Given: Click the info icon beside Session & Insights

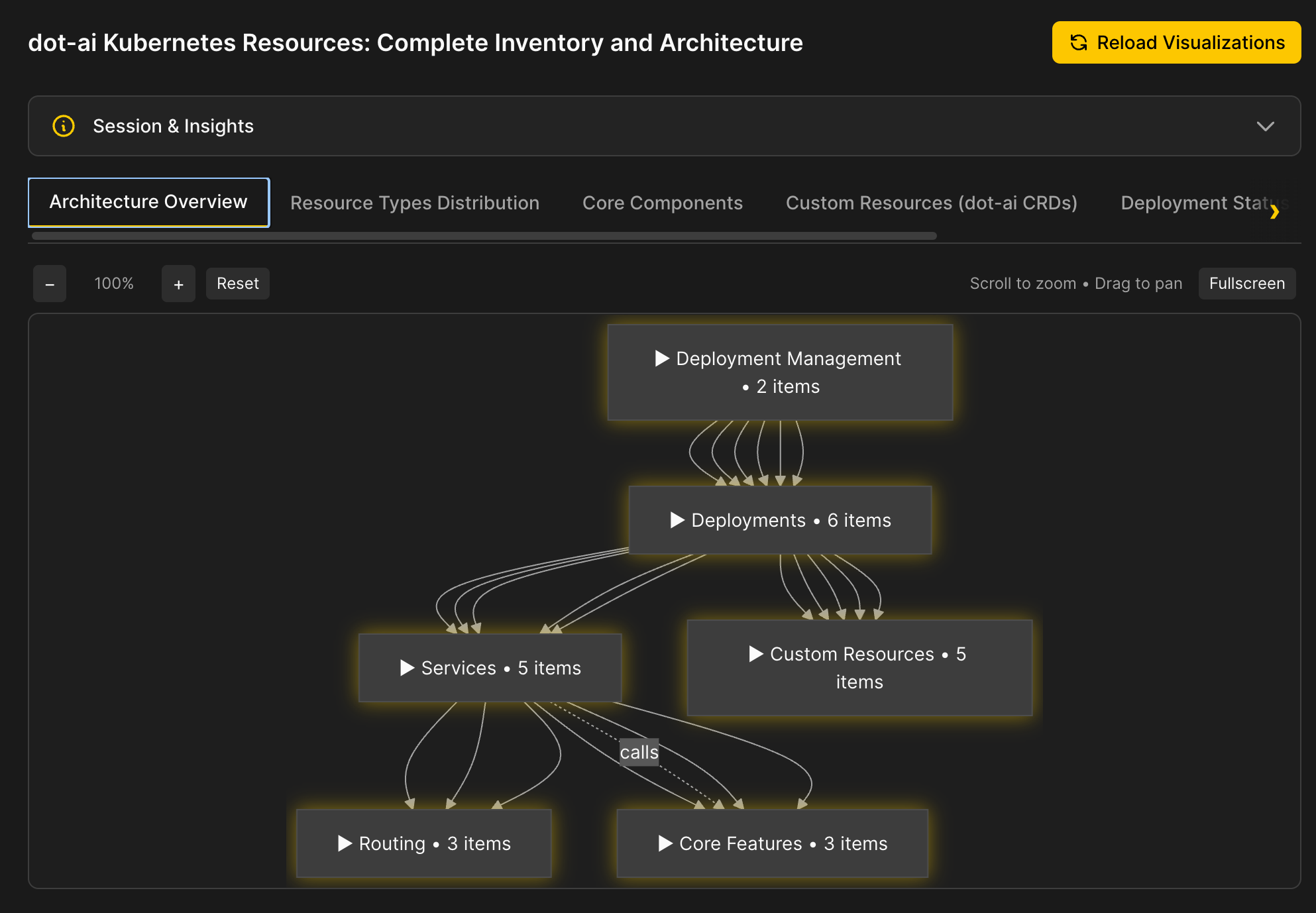Looking at the screenshot, I should point(64,126).
